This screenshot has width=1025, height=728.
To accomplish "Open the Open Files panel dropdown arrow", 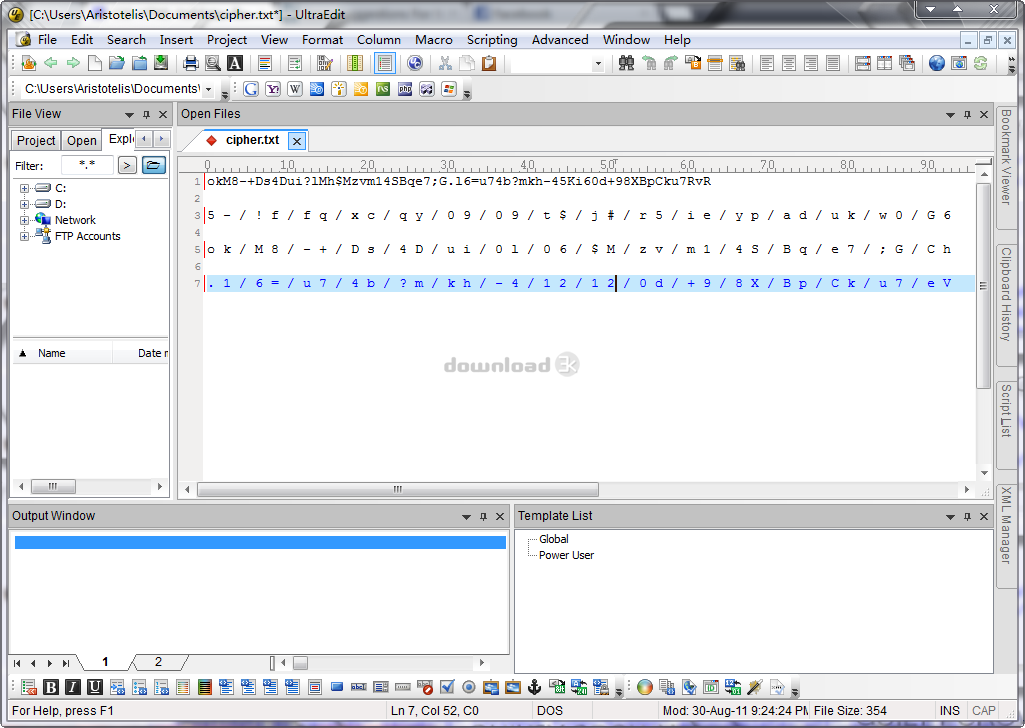I will (950, 114).
